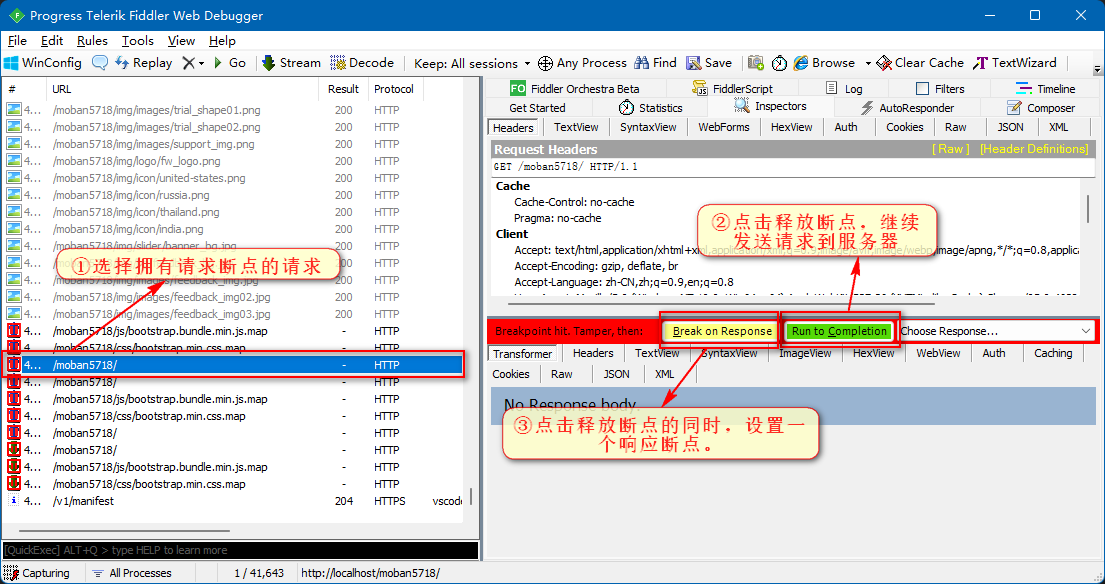Click the stopwatch timer toolbar icon
This screenshot has height=584, width=1105.
click(779, 63)
